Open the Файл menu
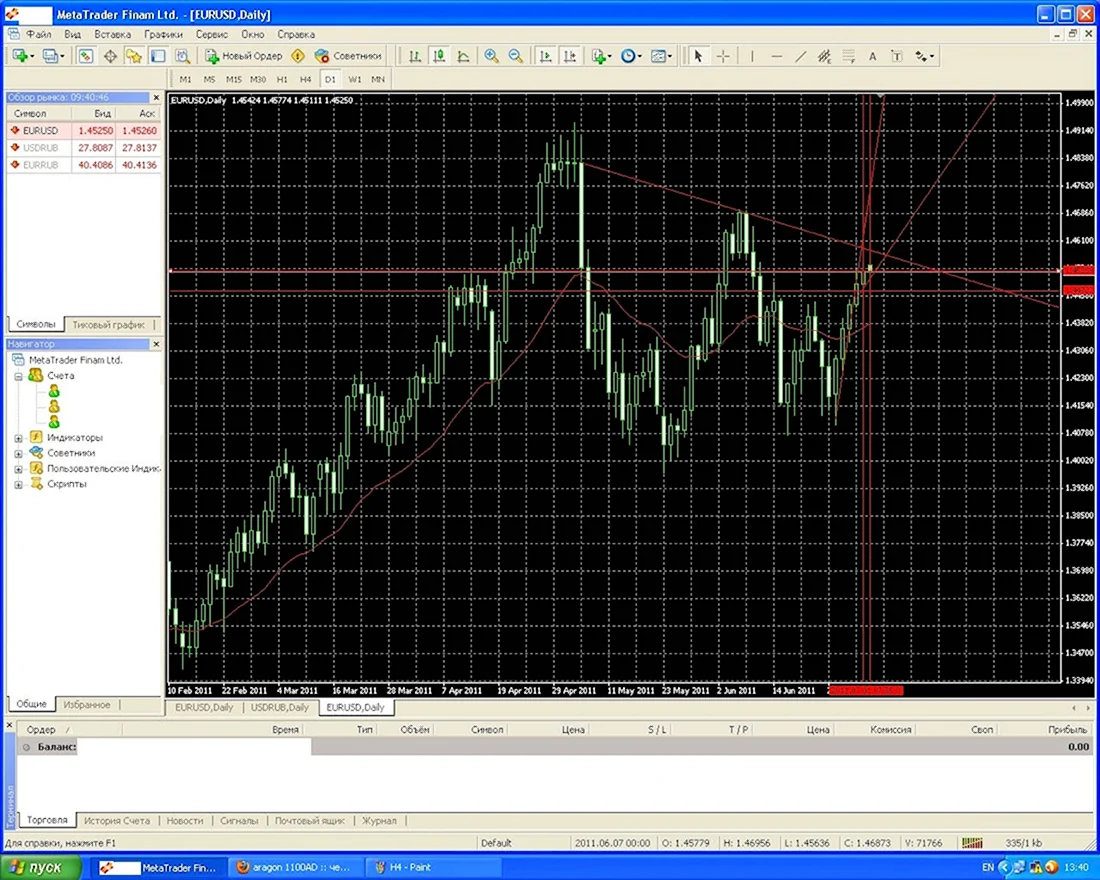 click(x=39, y=34)
